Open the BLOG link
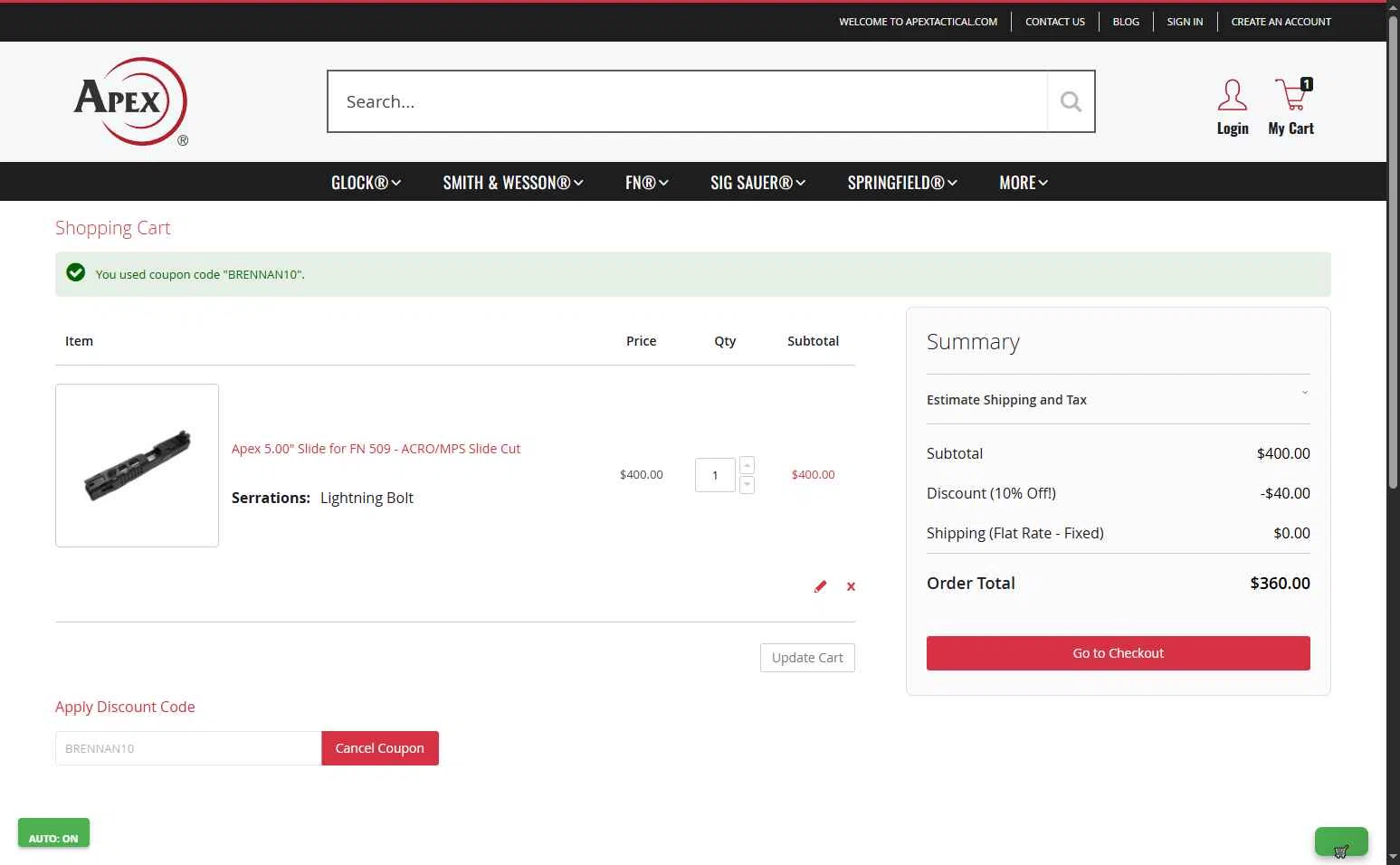Viewport: 1400px width, 865px height. pos(1126,22)
